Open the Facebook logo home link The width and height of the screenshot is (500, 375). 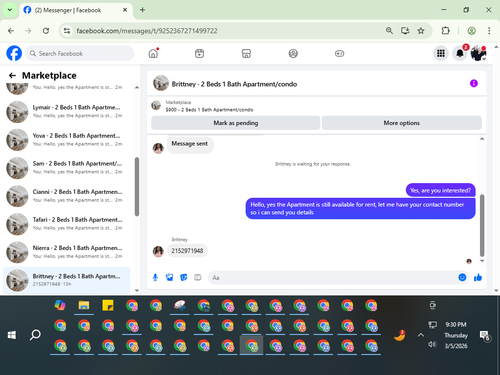pos(14,53)
